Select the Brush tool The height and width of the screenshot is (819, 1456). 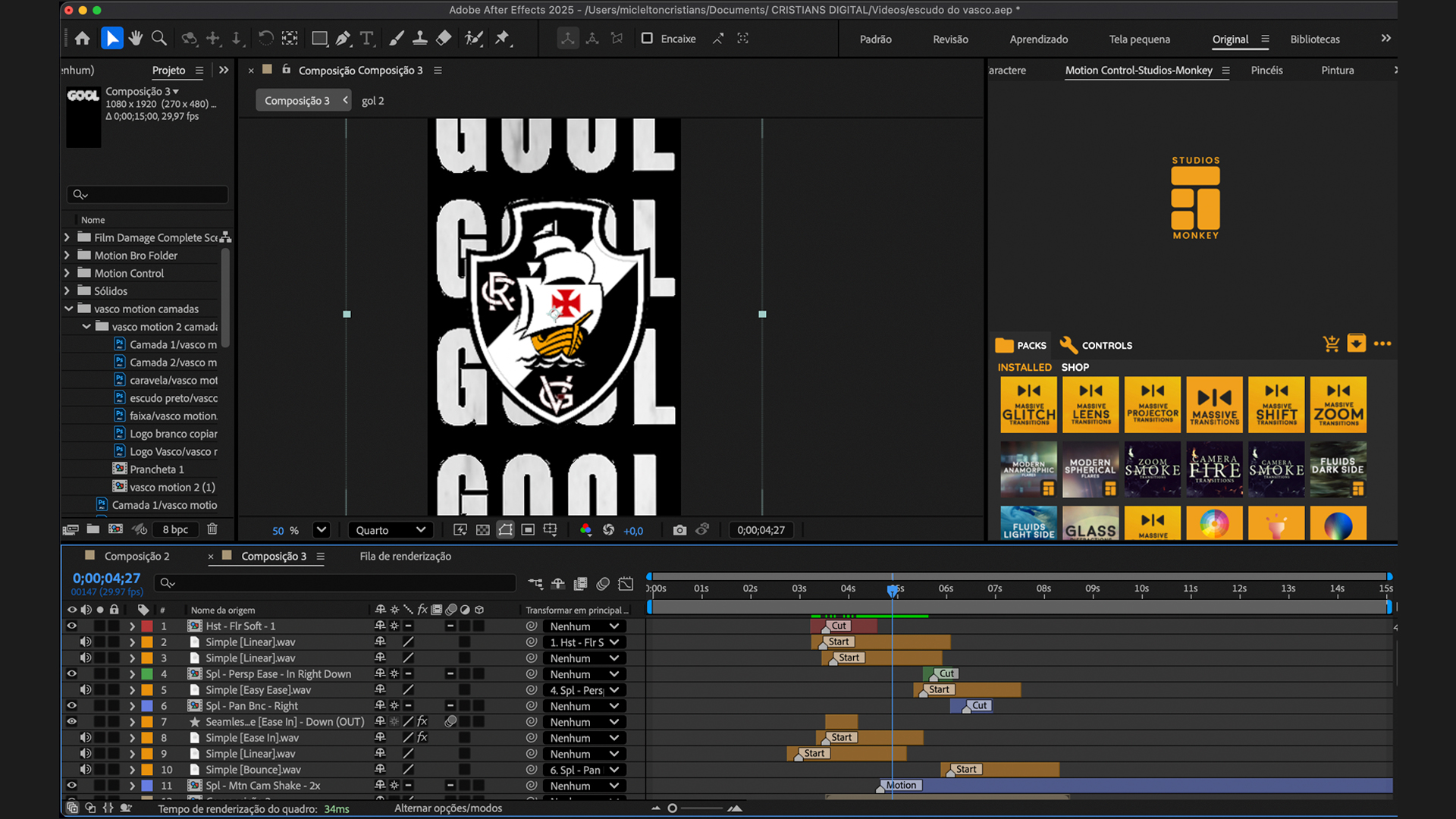coord(397,38)
